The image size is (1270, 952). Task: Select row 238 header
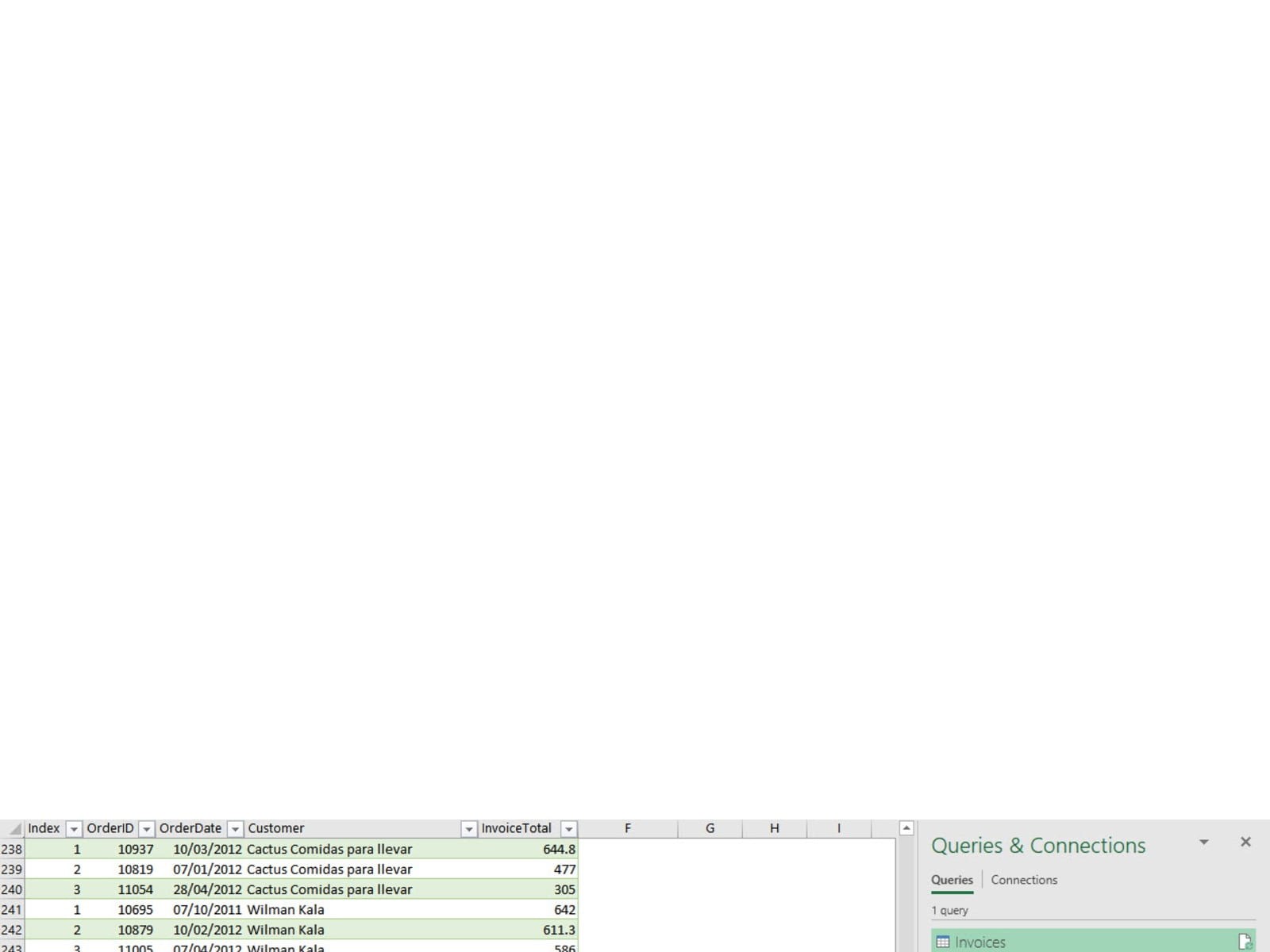[12, 849]
